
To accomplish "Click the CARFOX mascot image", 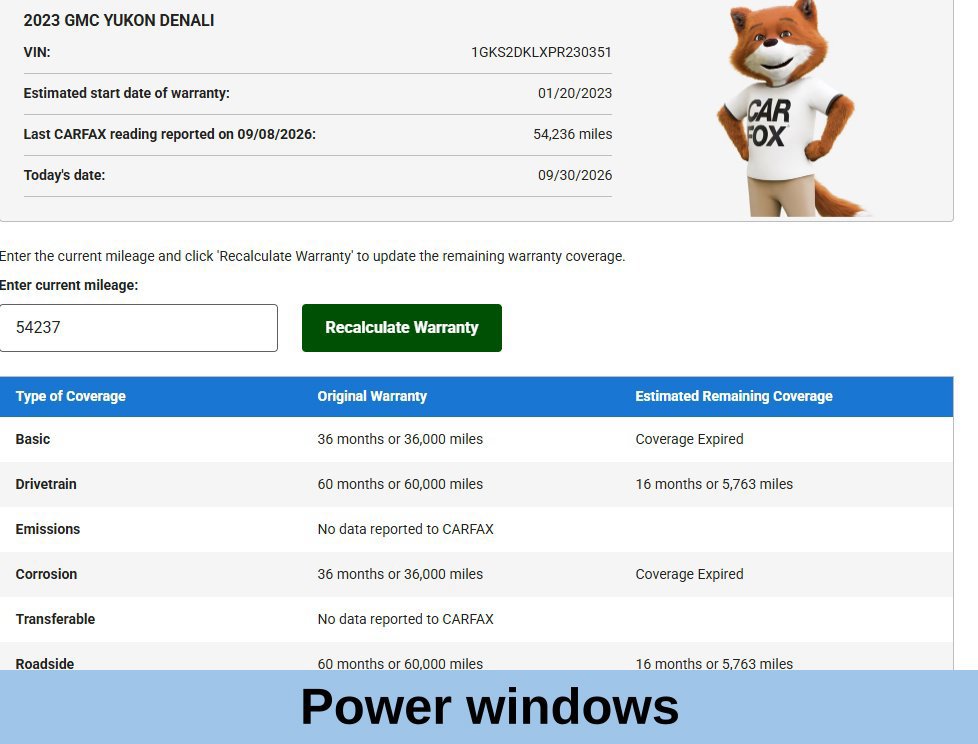I will pos(790,109).
